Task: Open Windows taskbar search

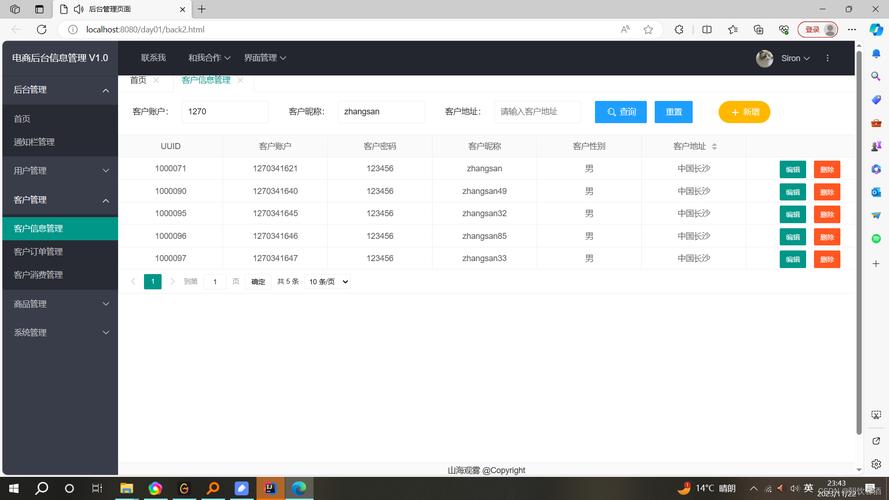Action: point(41,488)
